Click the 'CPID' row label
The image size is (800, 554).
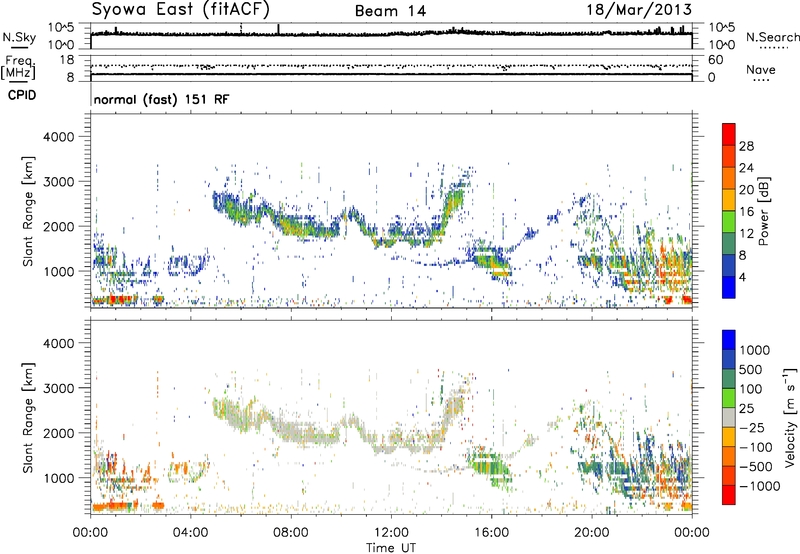[22, 95]
